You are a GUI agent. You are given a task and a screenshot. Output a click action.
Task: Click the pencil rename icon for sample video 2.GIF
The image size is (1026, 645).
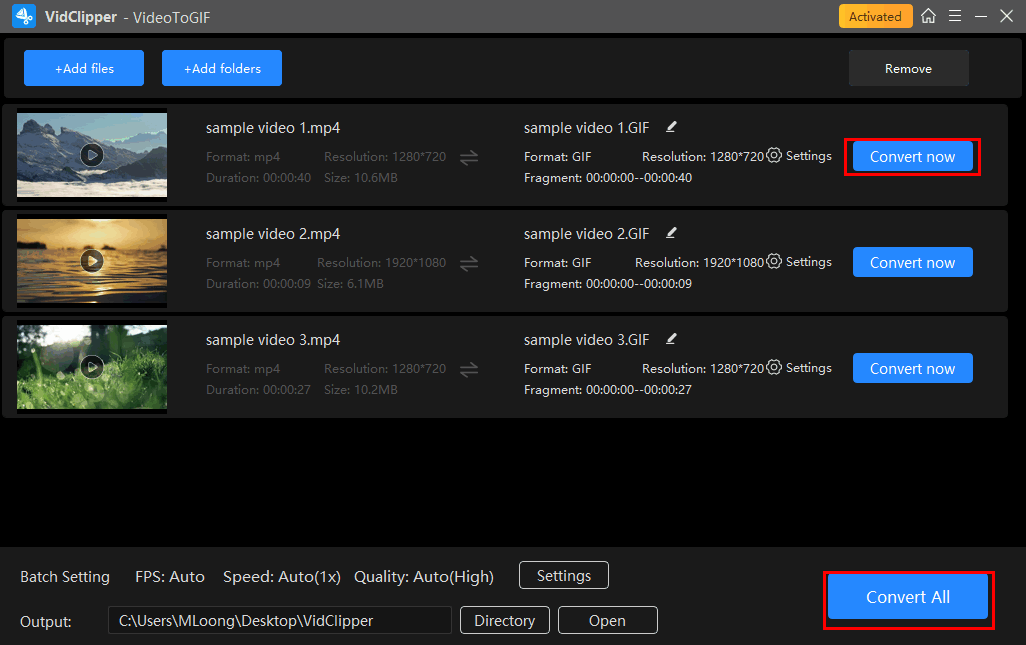tap(671, 233)
